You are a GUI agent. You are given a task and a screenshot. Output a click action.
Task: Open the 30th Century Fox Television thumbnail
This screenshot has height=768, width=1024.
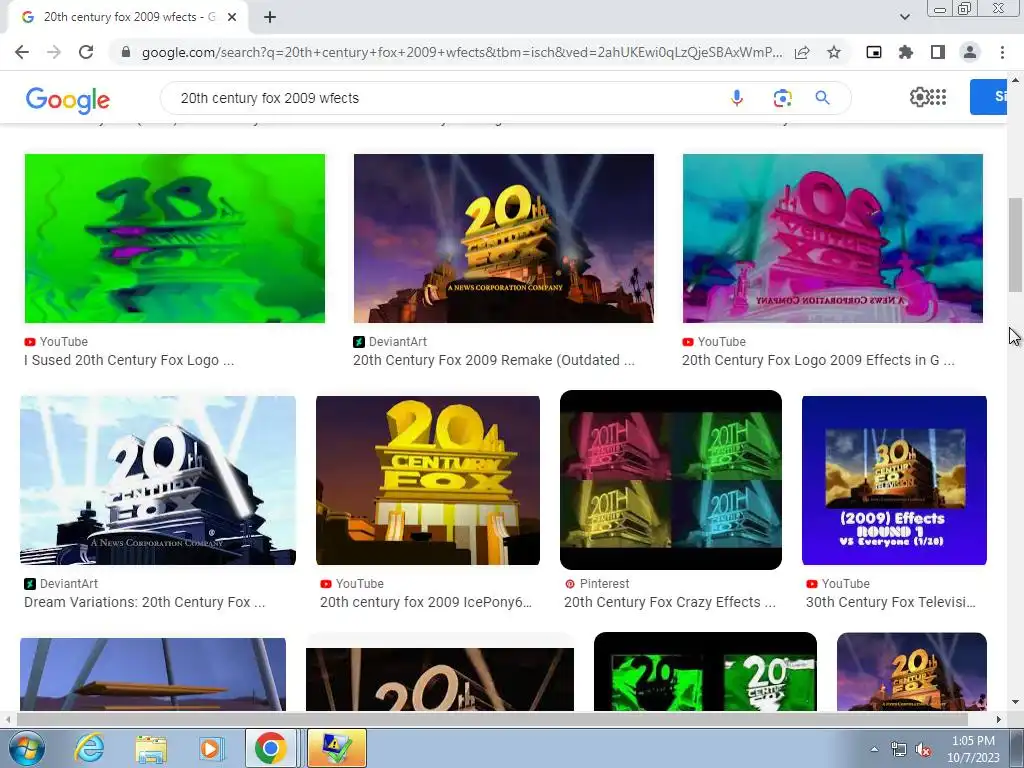[x=894, y=480]
